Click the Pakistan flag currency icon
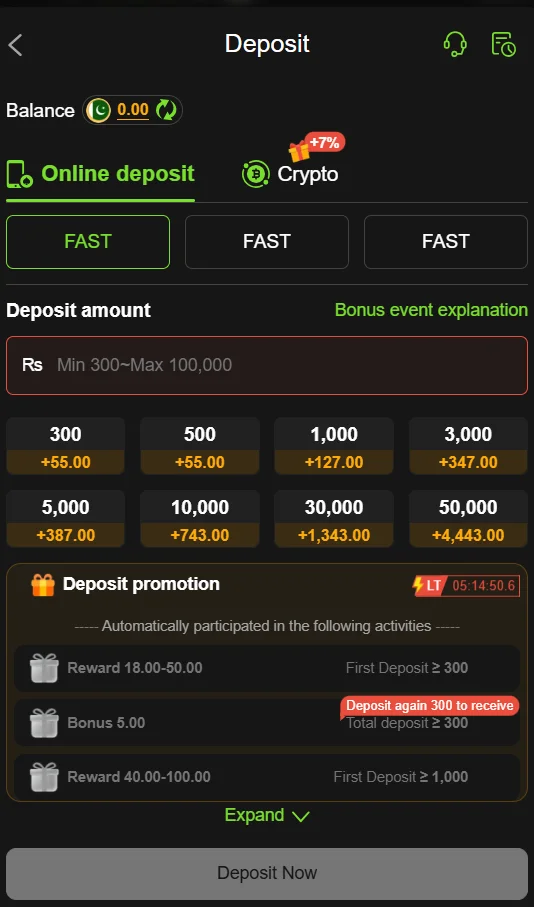This screenshot has width=534, height=907. coord(98,110)
